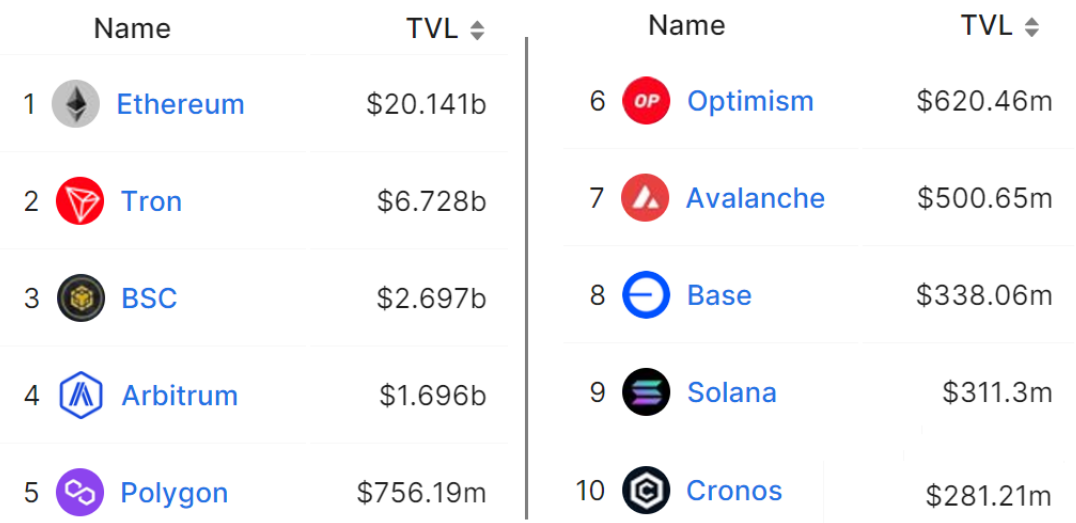Open the Avalanche chain link
Viewport: 1076px width, 523px height.
coord(755,198)
